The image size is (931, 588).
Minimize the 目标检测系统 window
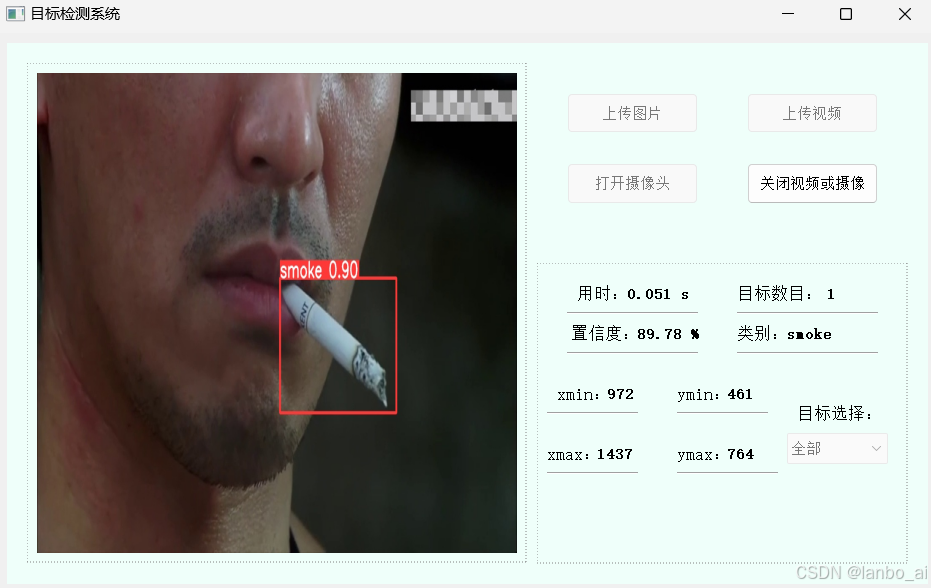(788, 14)
